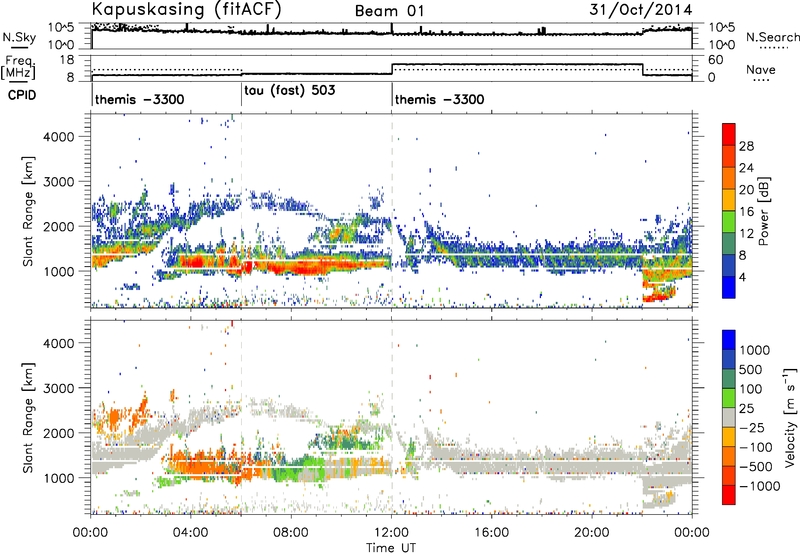
Task: Click the 'Power [dB]' colorbar label
Action: click(763, 211)
